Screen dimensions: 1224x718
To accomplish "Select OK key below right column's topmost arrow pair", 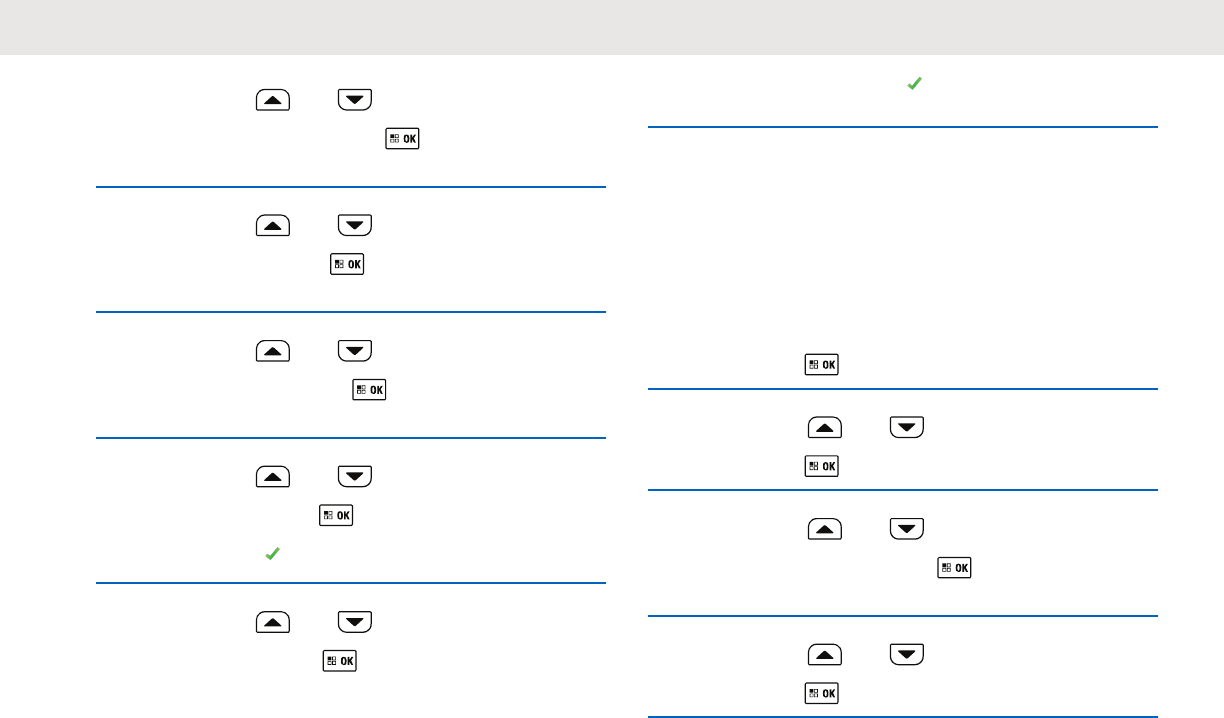I will click(822, 466).
